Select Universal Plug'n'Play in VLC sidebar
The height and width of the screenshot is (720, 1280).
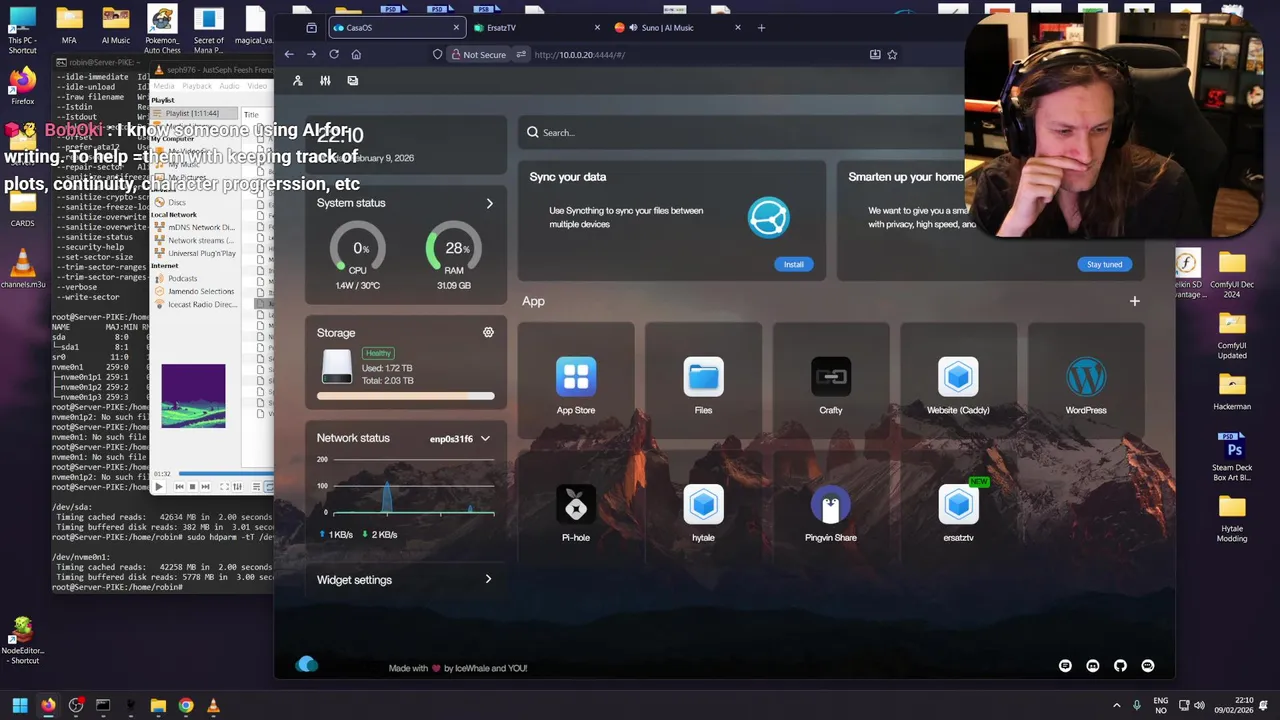[195, 253]
